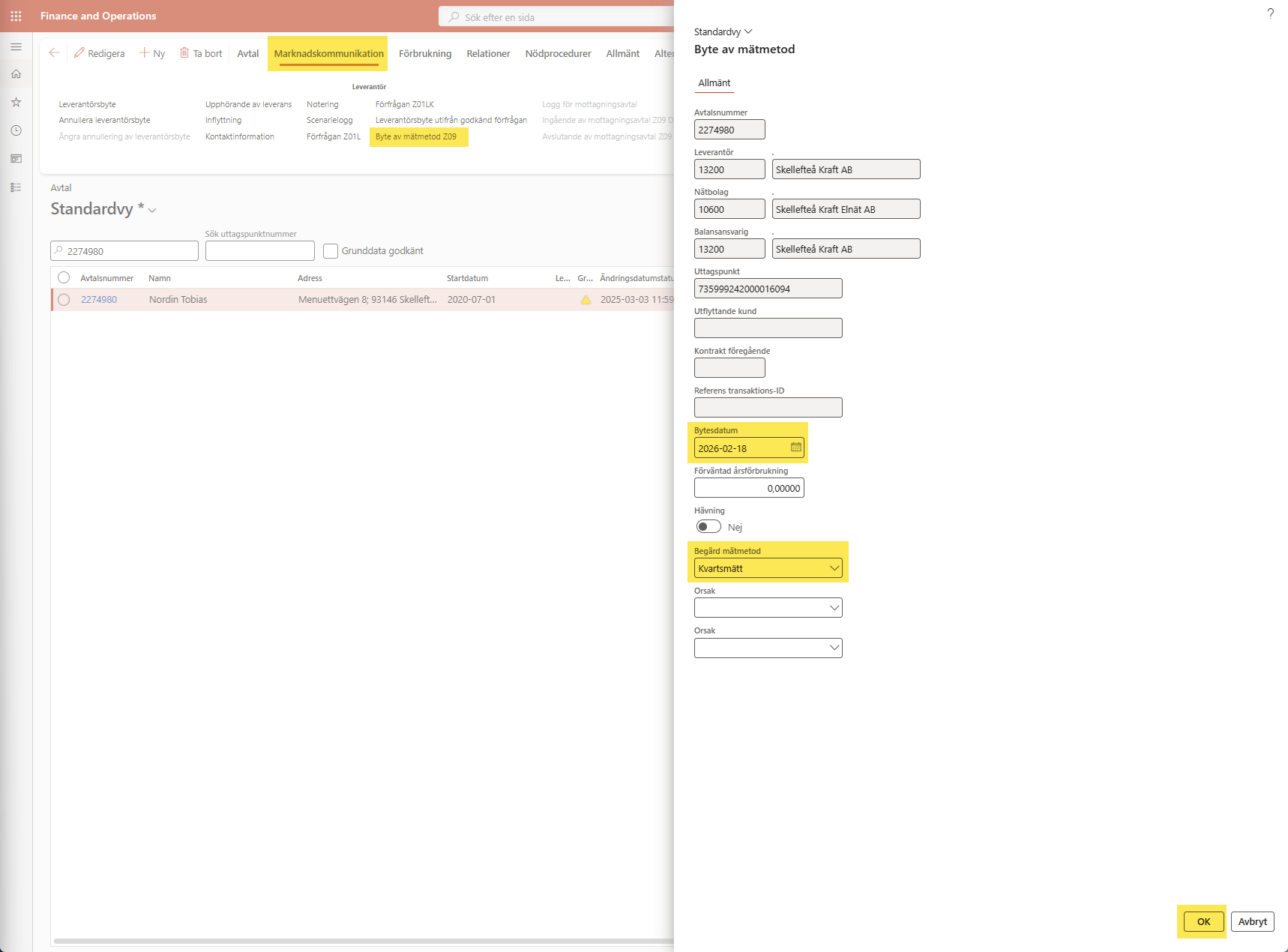Image resolution: width=1288 pixels, height=952 pixels.
Task: Check the Grunddata godkänt checkbox
Action: [x=331, y=251]
